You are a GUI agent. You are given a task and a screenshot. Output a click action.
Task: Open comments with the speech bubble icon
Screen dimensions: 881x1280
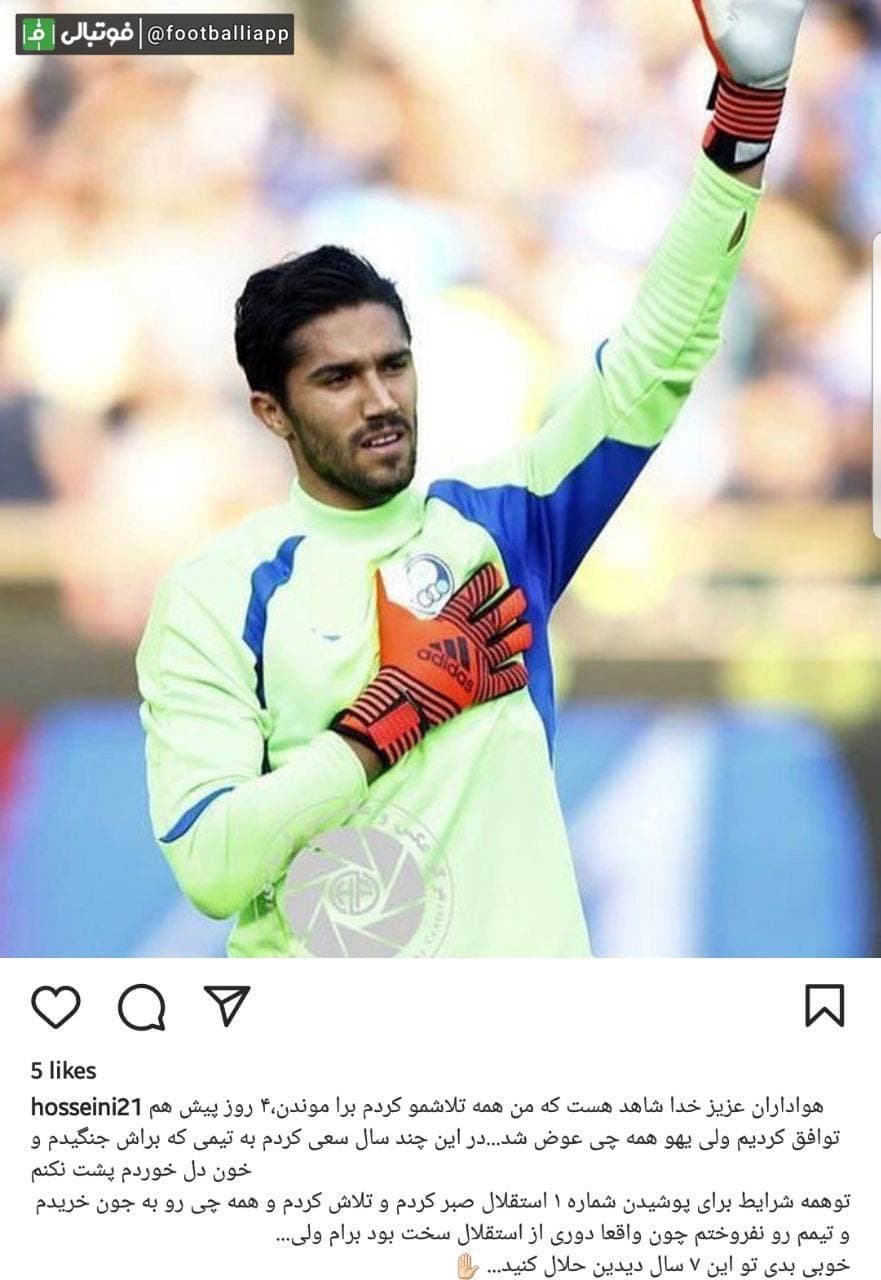[141, 1006]
